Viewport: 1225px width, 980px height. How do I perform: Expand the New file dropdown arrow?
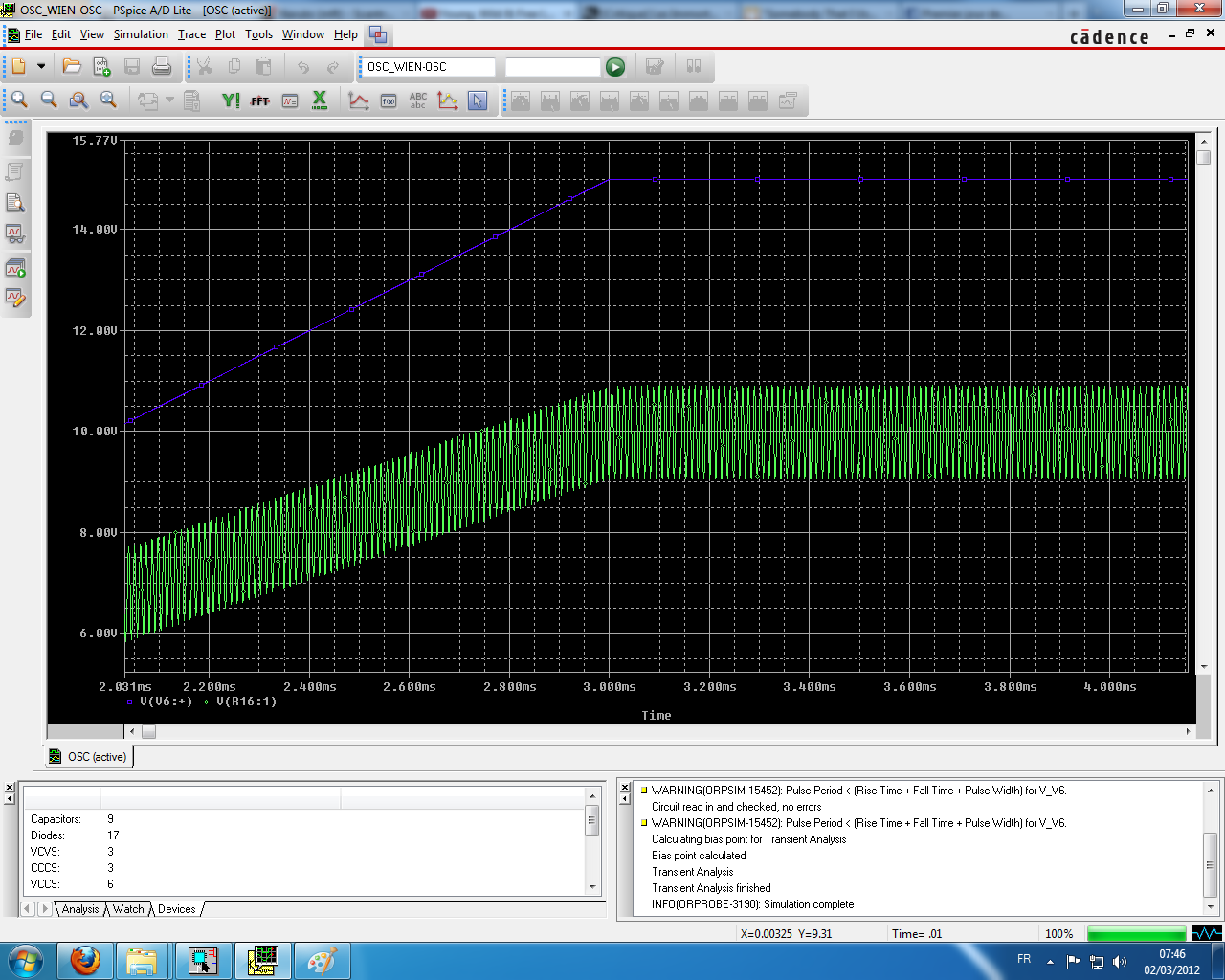[x=41, y=67]
